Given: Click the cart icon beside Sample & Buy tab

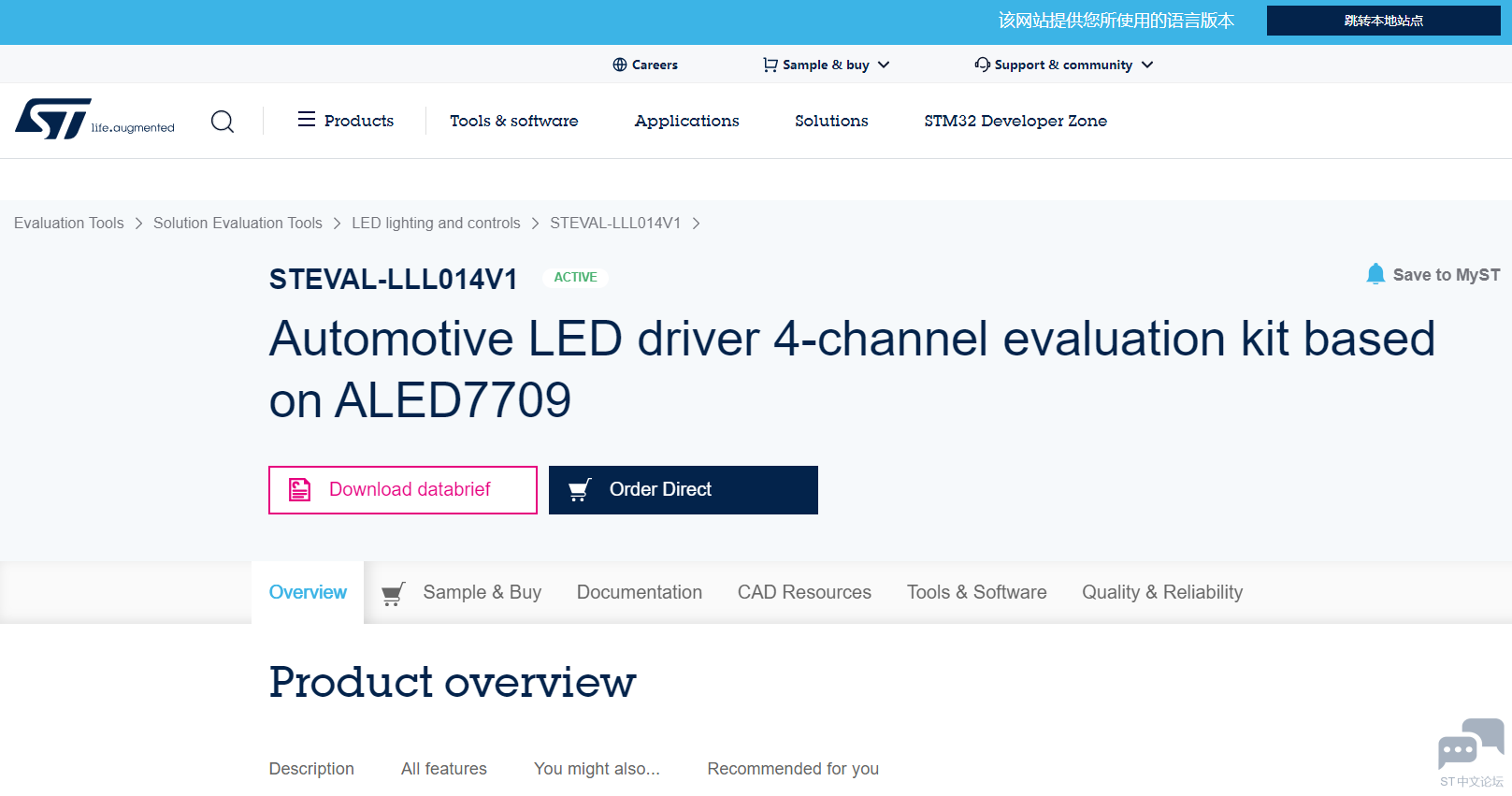Looking at the screenshot, I should [394, 594].
